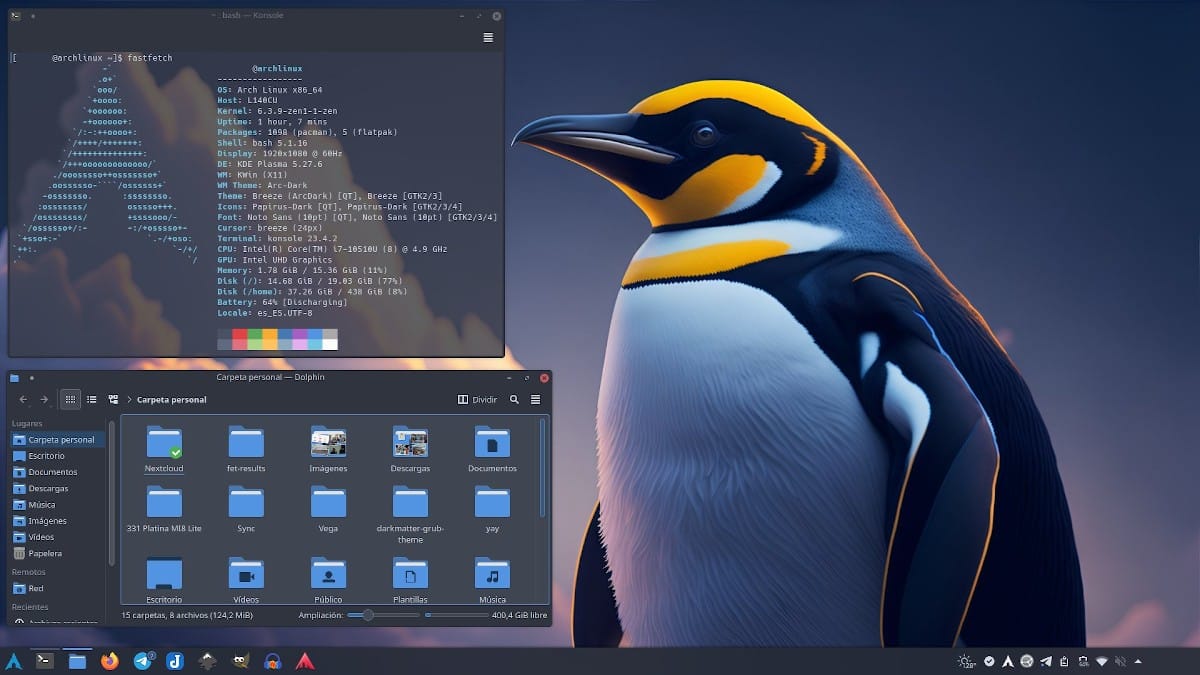Show hidden system tray icons arrow
This screenshot has height=675, width=1200.
coord(1138,661)
